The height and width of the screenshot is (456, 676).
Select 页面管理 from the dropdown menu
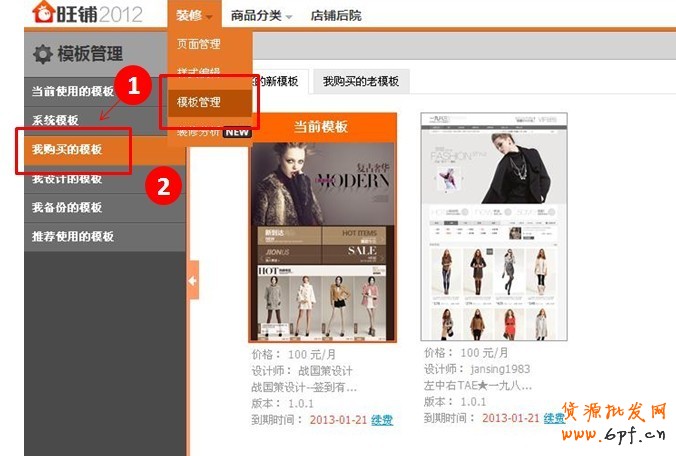[x=198, y=44]
